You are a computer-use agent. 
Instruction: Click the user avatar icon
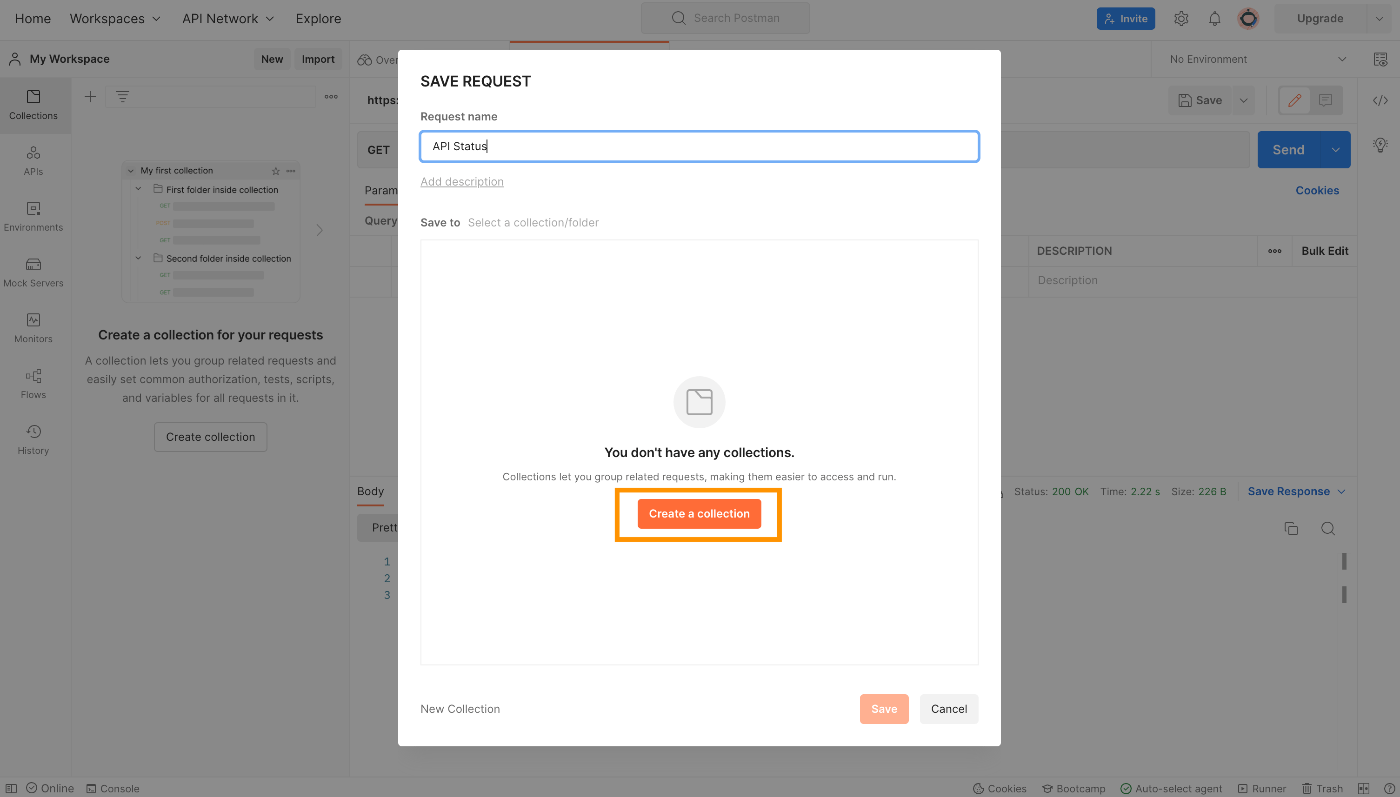pyautogui.click(x=1248, y=18)
